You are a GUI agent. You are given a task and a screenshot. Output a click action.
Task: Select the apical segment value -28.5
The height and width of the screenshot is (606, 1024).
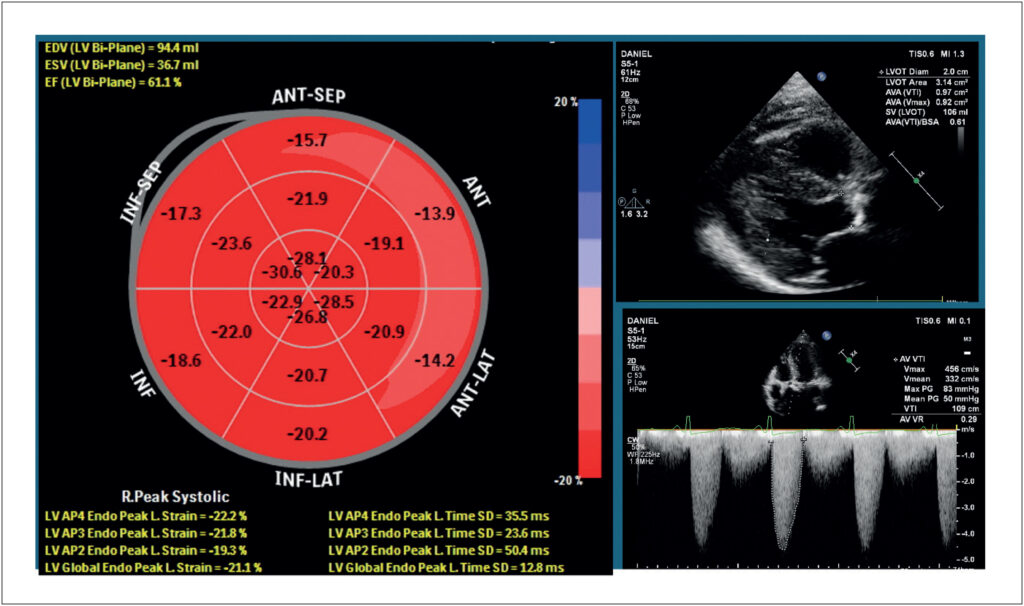pos(334,302)
